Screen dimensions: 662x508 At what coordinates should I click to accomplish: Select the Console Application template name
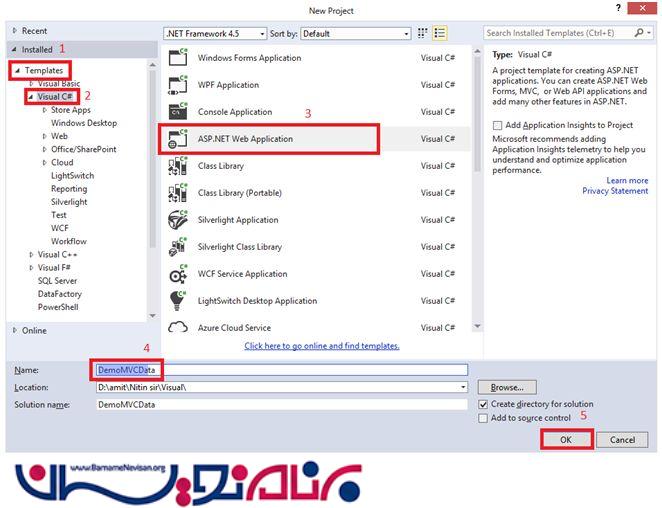click(235, 112)
